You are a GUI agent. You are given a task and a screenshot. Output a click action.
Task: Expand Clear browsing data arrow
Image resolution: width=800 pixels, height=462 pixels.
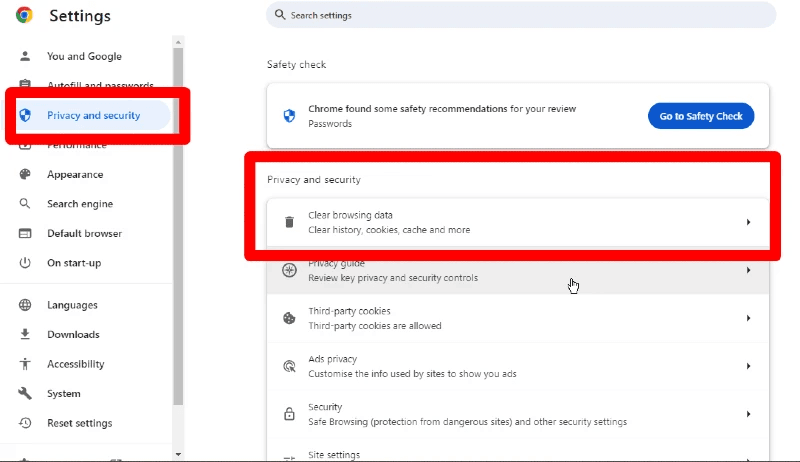[748, 222]
